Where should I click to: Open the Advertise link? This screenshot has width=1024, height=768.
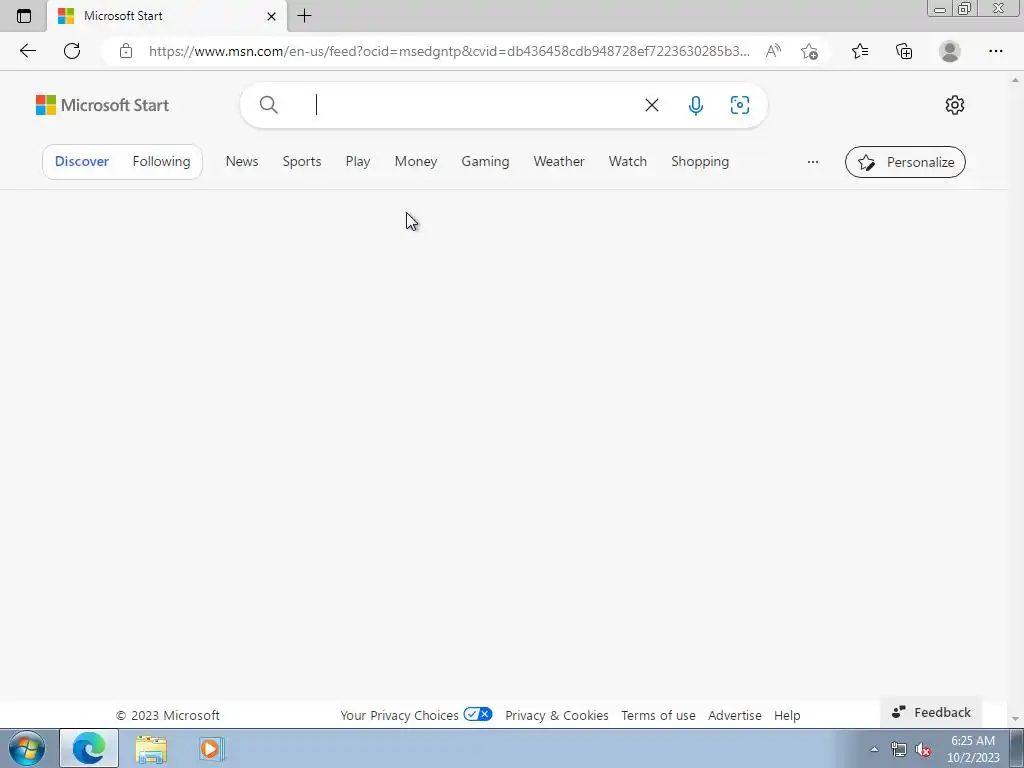(735, 715)
